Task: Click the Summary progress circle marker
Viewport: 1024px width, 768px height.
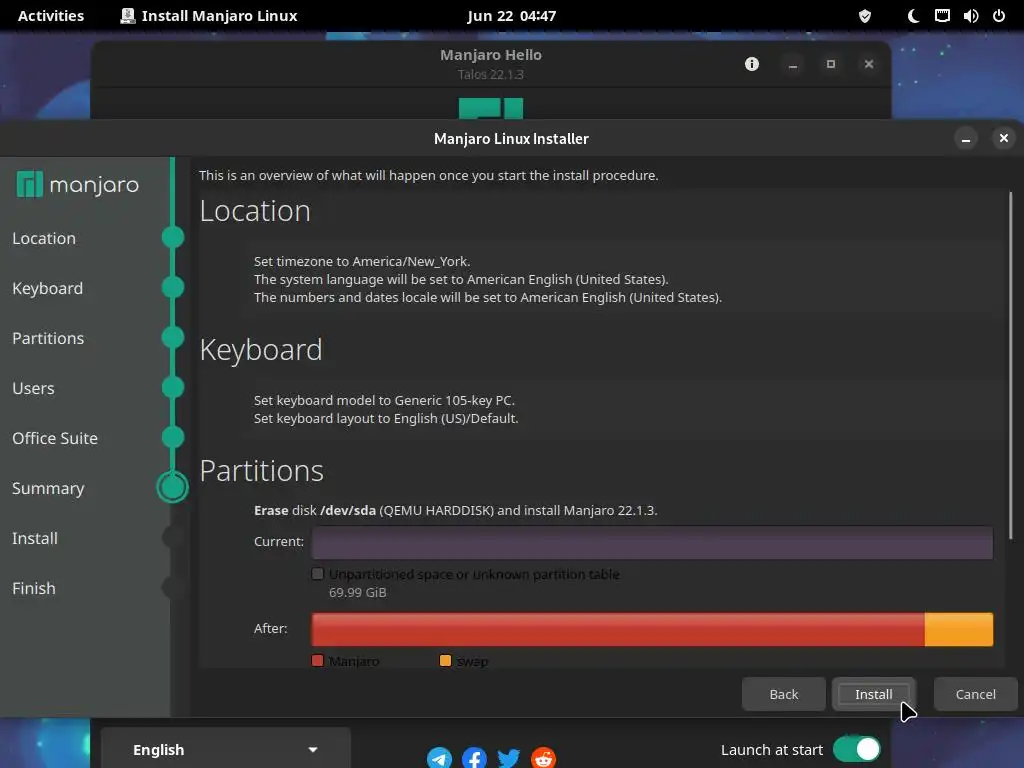Action: click(x=172, y=487)
